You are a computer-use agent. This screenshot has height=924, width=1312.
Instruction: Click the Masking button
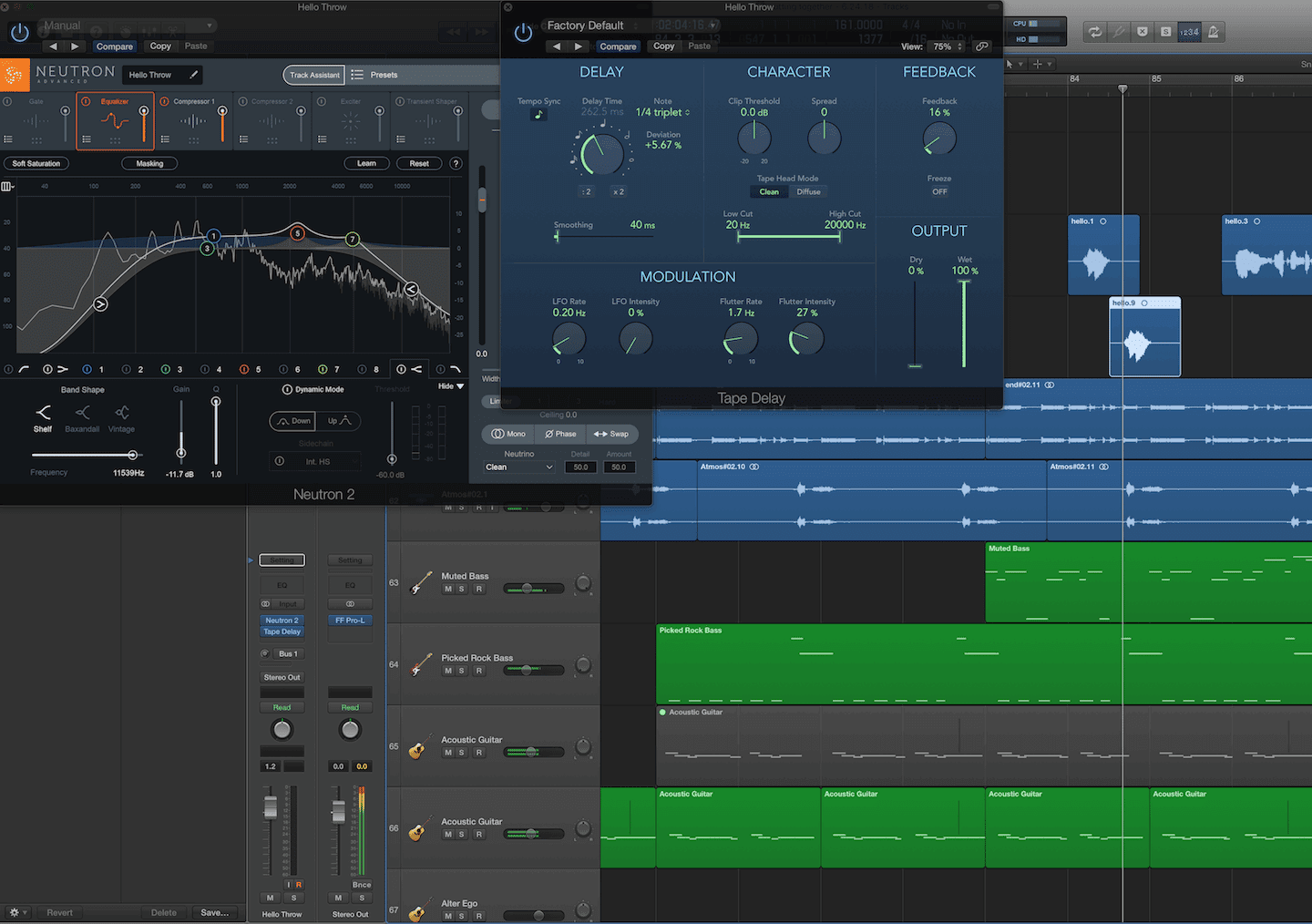pyautogui.click(x=149, y=163)
